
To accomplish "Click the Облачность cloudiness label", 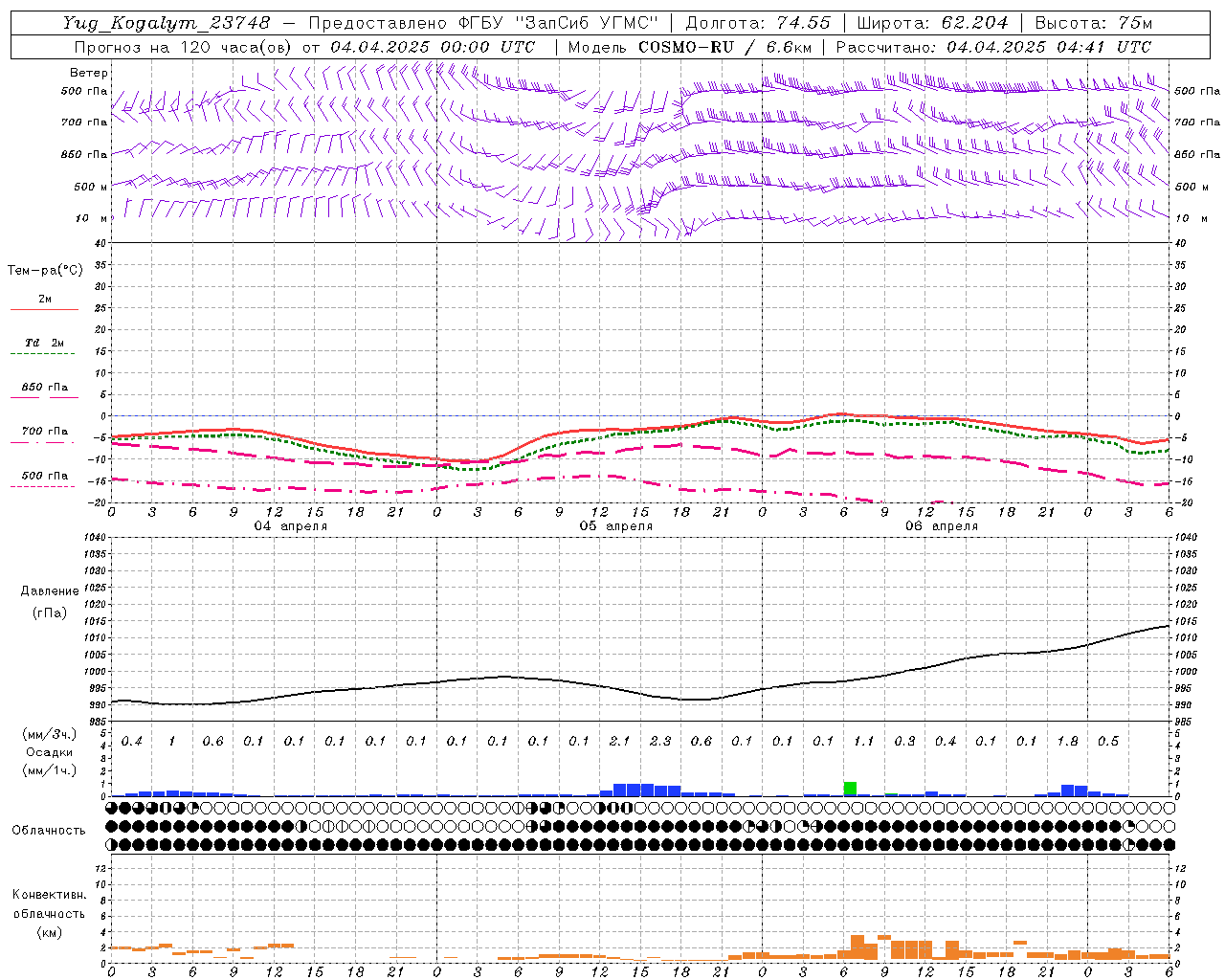I will tap(49, 830).
